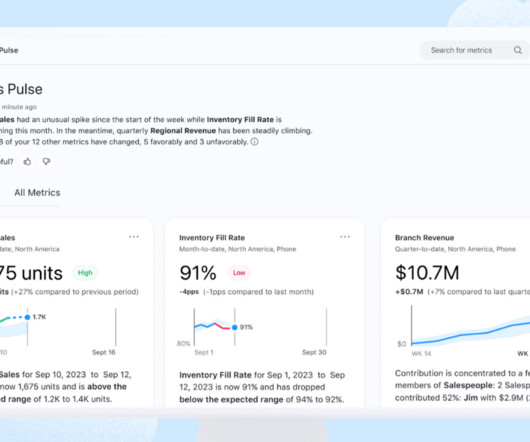Click the '$0' axis label
530x442 pixels.
[402, 344]
